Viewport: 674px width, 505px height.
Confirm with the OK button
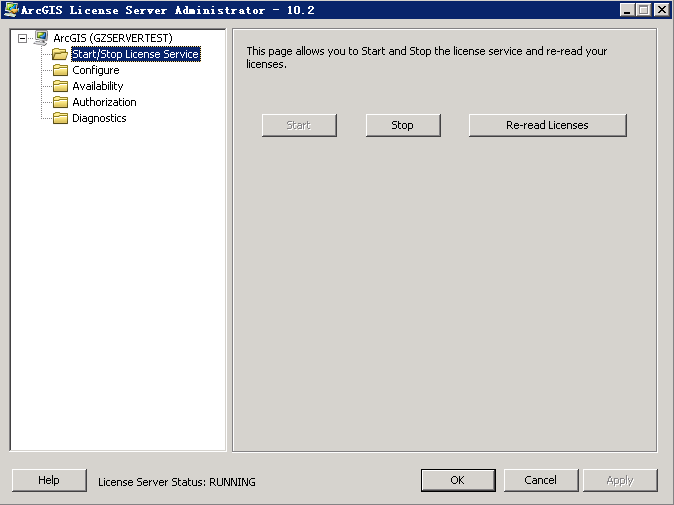tap(458, 480)
